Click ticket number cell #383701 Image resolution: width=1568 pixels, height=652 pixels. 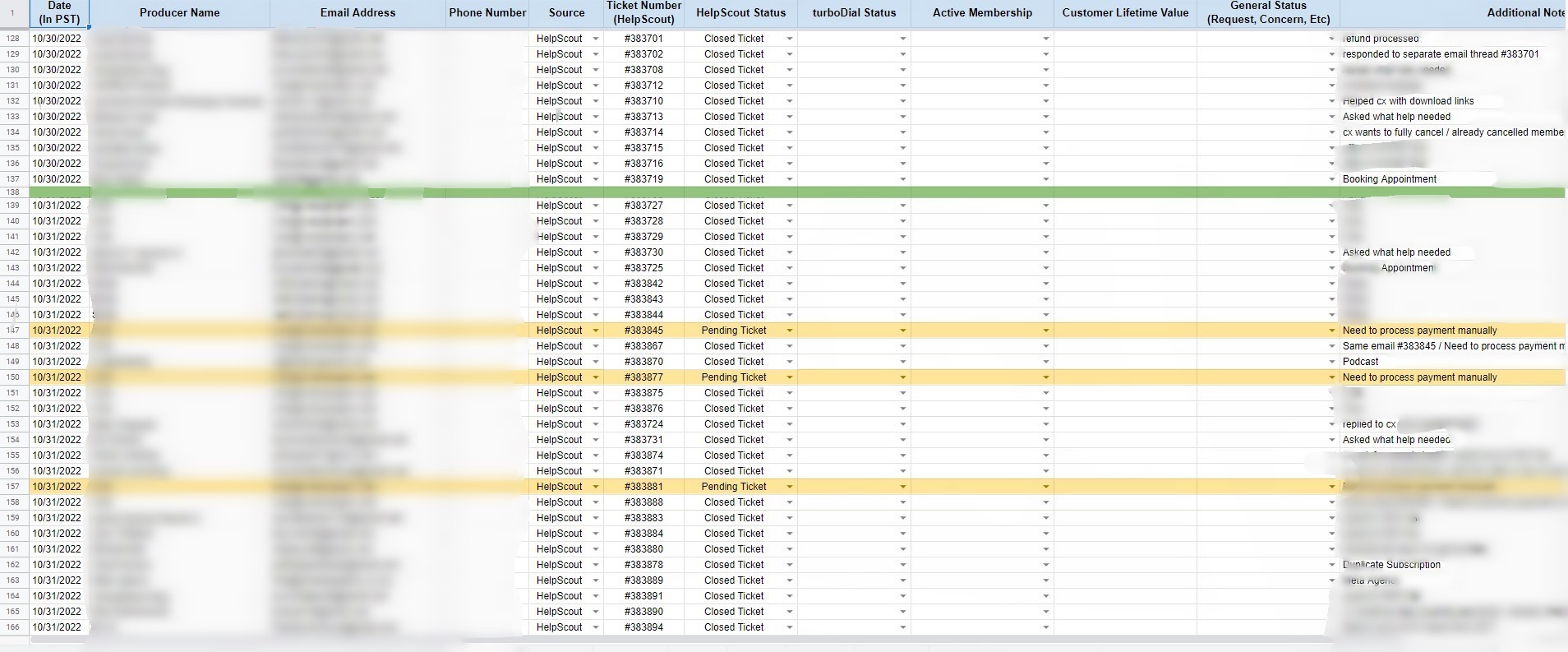tap(643, 39)
